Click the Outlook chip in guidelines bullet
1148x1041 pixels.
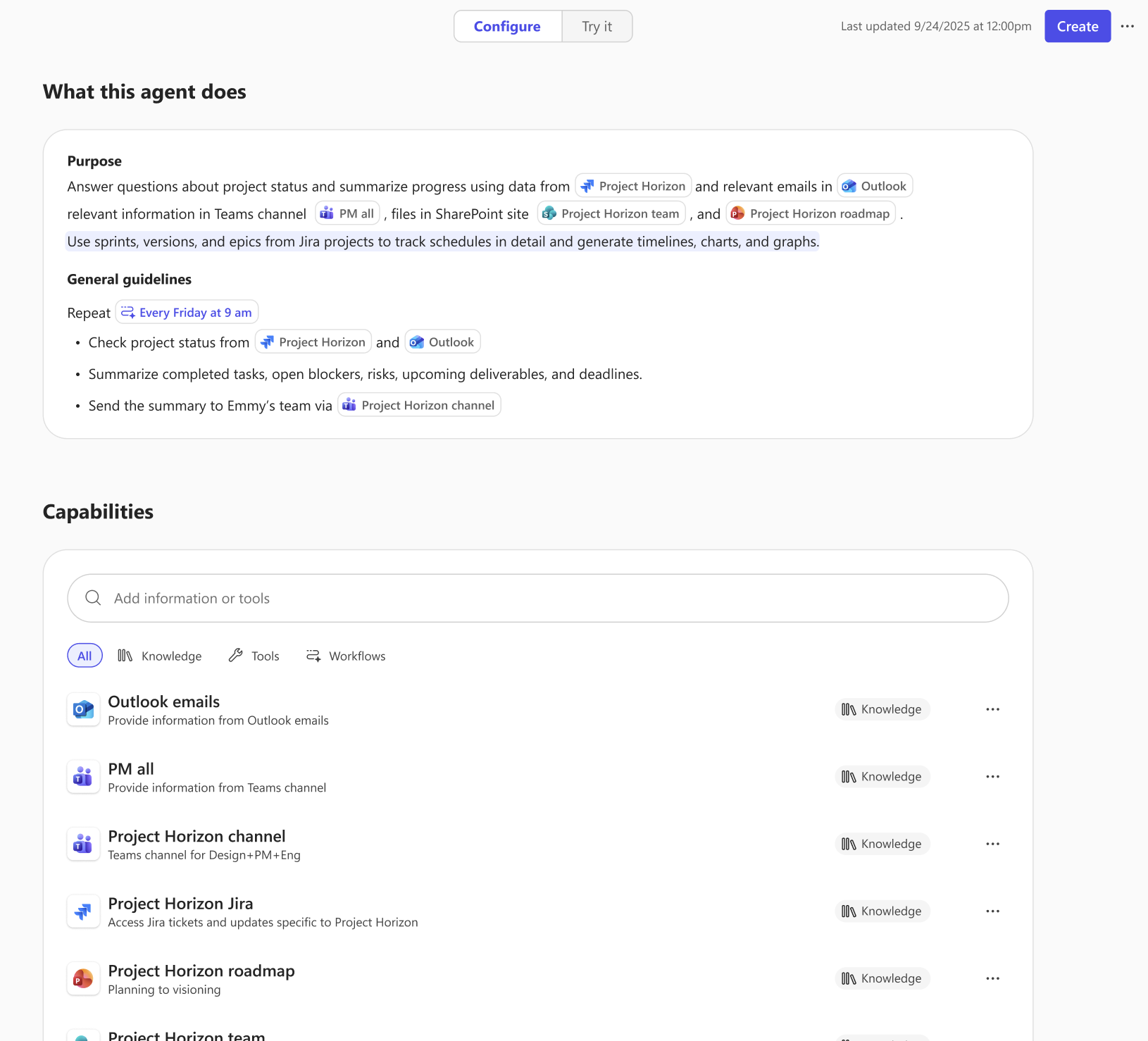(x=442, y=342)
